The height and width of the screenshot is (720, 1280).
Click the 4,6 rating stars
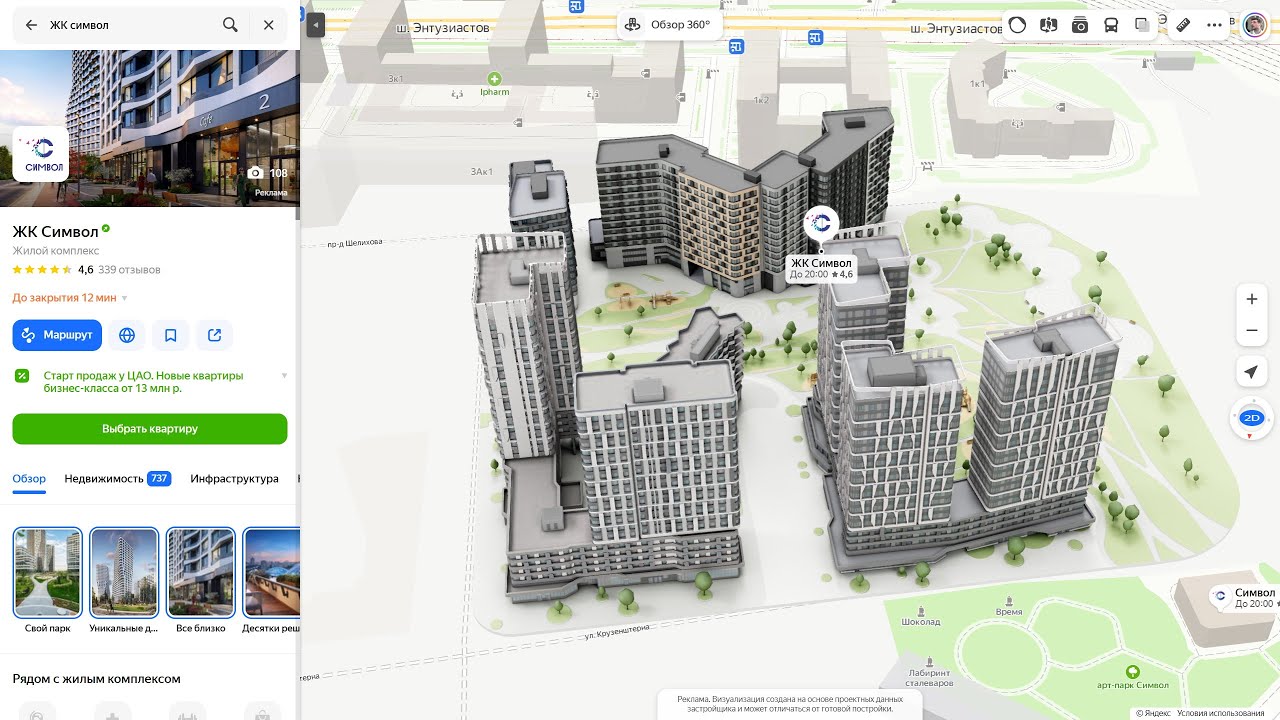click(42, 270)
